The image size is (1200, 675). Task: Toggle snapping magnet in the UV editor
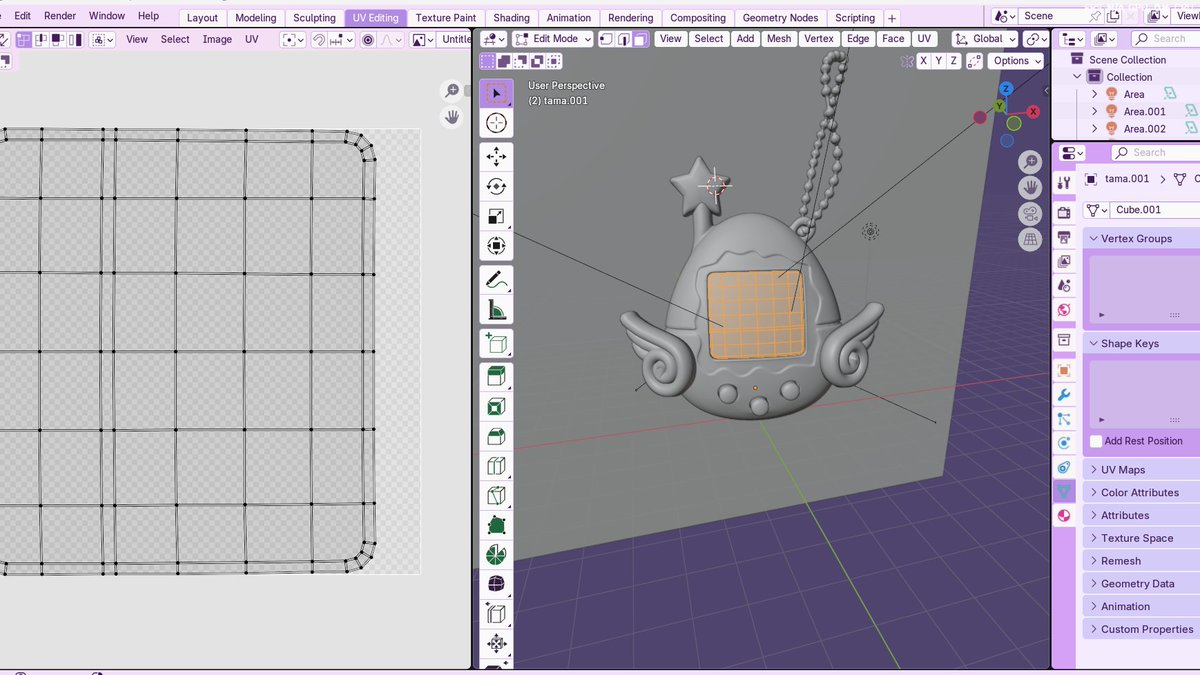[318, 39]
